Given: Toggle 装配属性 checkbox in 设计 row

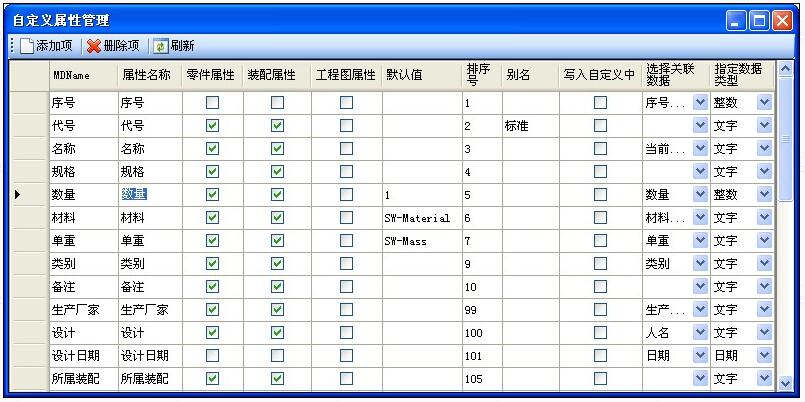Looking at the screenshot, I should click(x=277, y=332).
